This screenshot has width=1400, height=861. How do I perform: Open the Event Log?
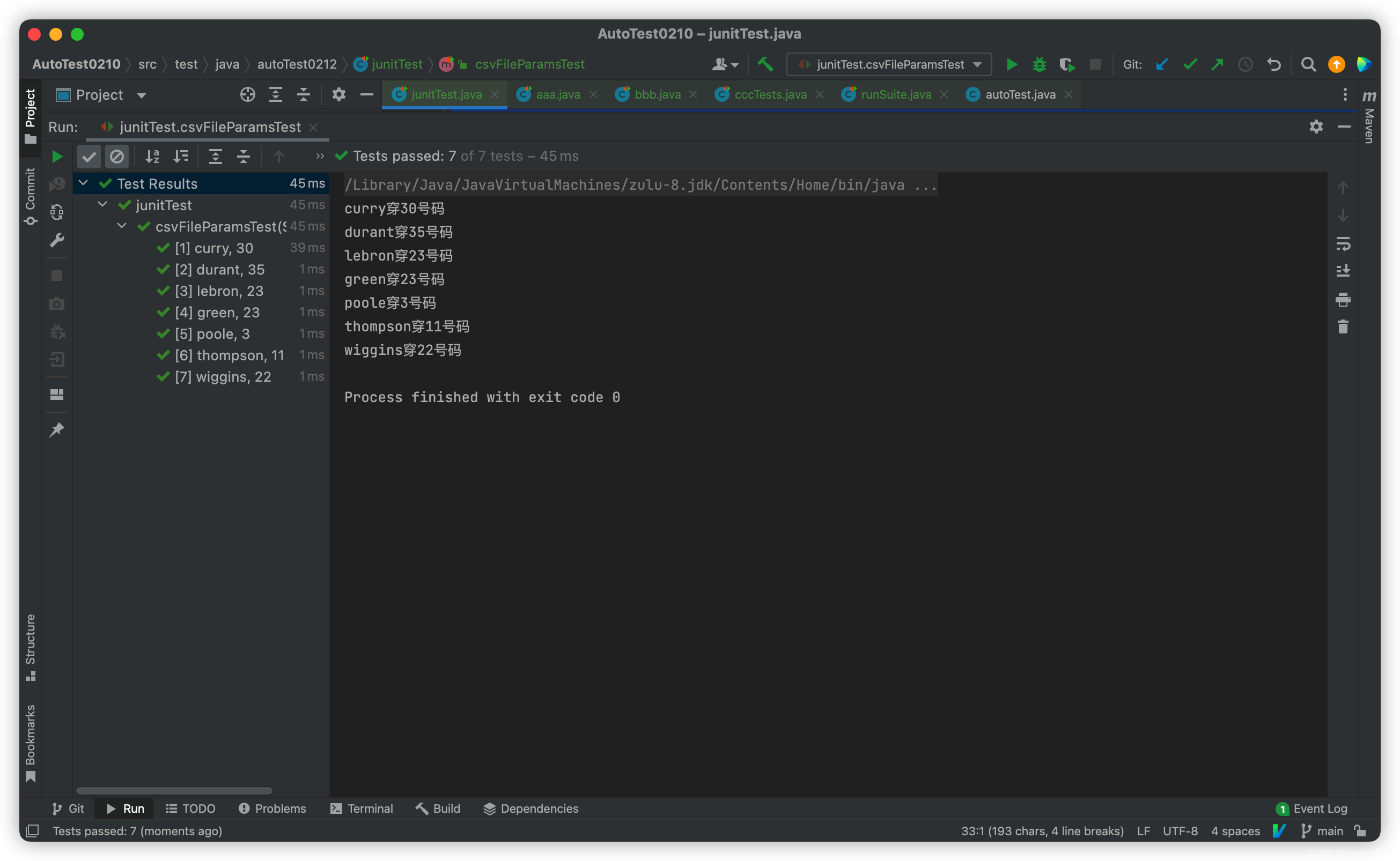pyautogui.click(x=1312, y=808)
